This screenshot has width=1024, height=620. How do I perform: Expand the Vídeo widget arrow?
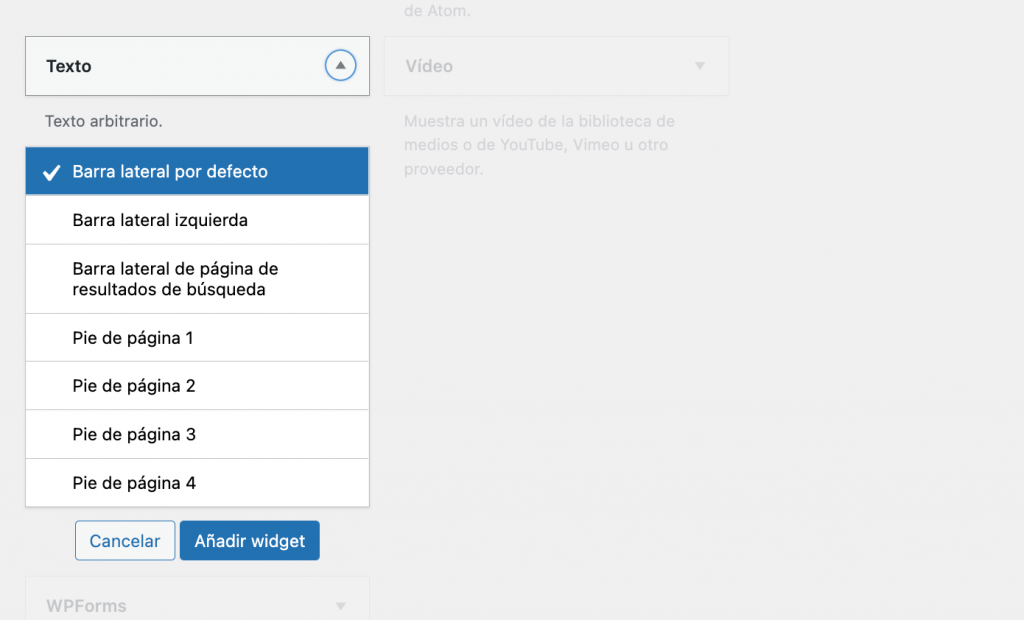[699, 66]
